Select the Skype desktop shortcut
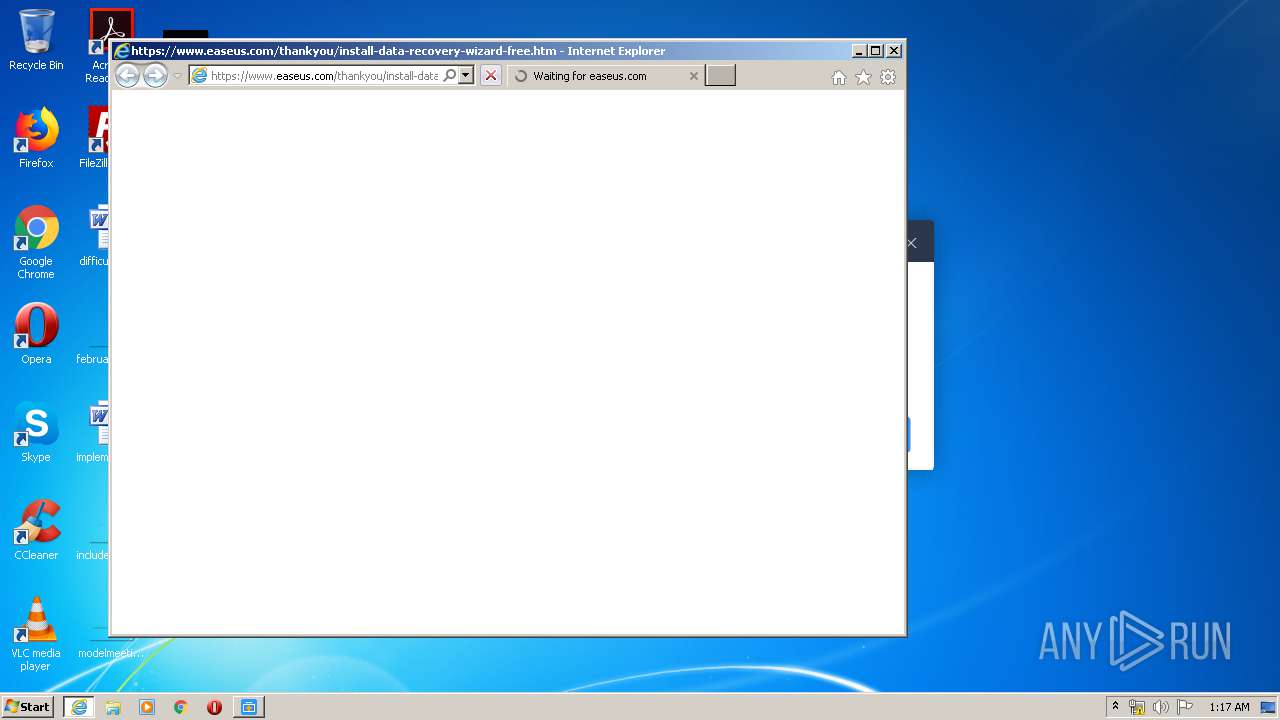Screen dimensions: 1280x720 coord(36,432)
